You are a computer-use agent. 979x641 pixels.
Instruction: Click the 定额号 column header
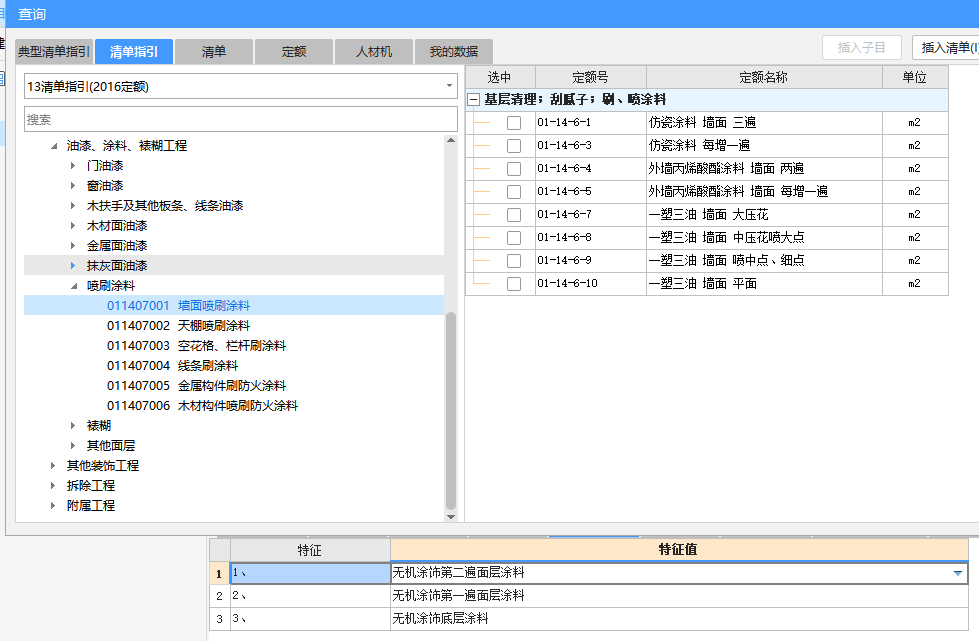click(x=591, y=77)
